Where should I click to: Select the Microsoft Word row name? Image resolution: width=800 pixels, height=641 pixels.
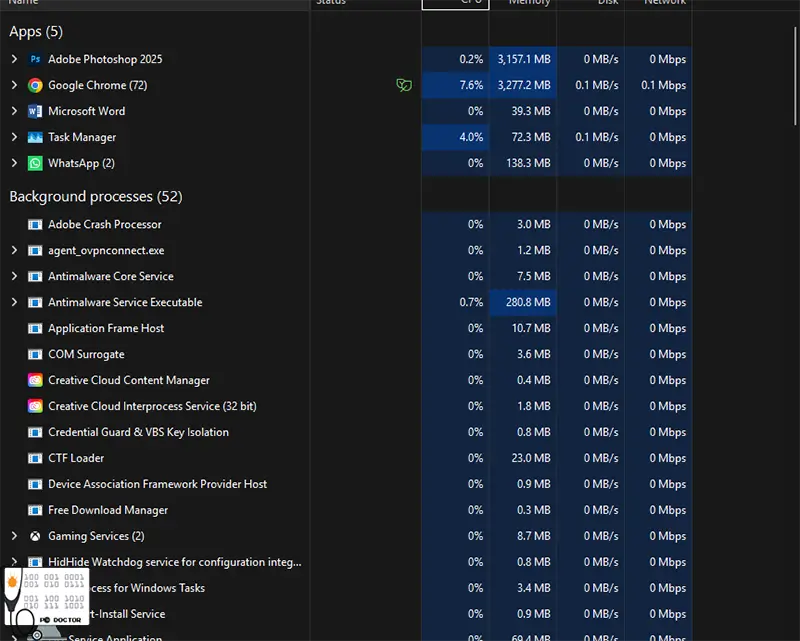86,111
